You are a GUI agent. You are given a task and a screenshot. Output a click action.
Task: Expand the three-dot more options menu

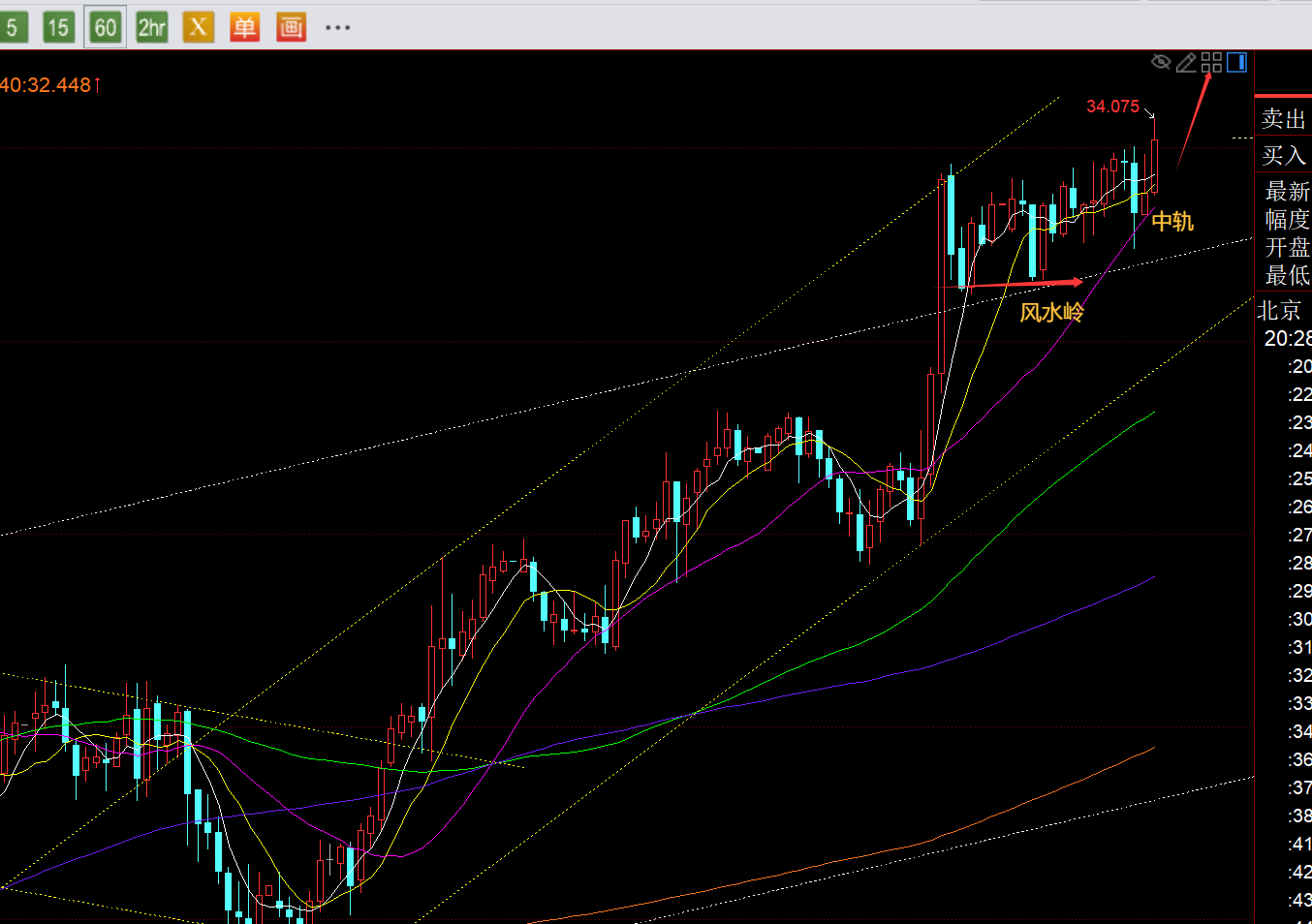point(337,27)
